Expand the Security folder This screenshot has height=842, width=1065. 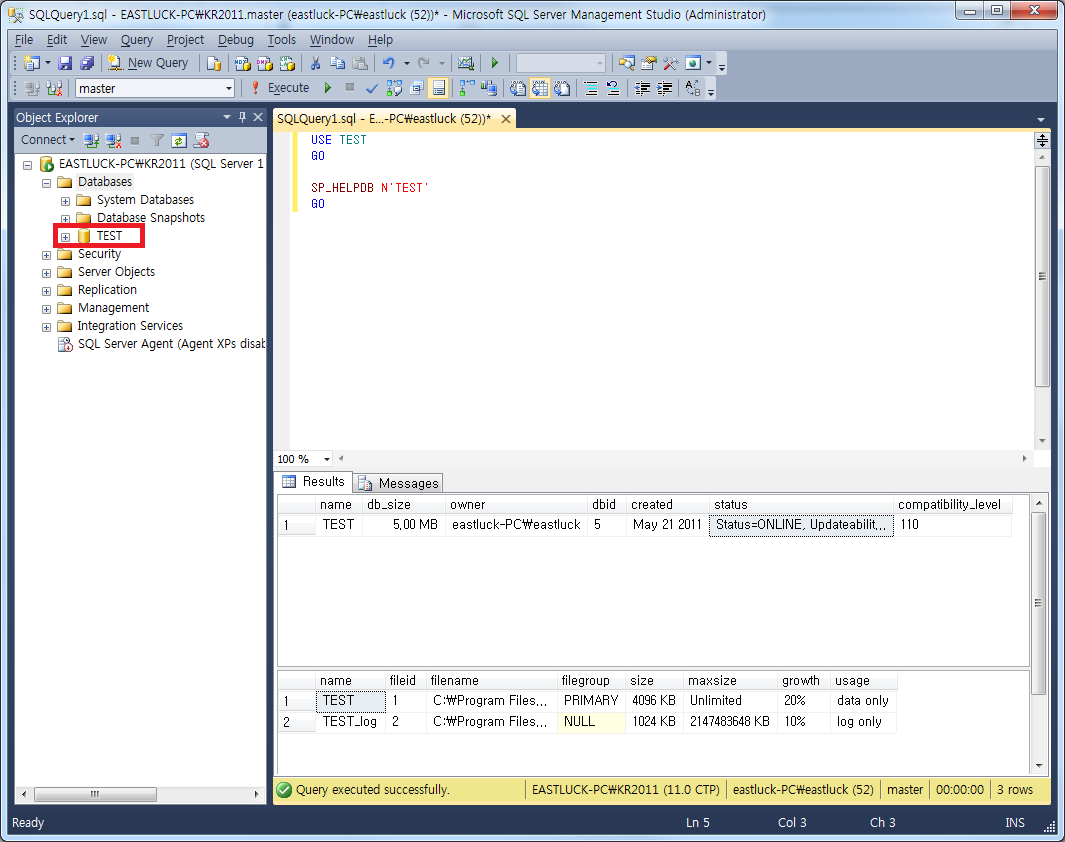point(46,255)
